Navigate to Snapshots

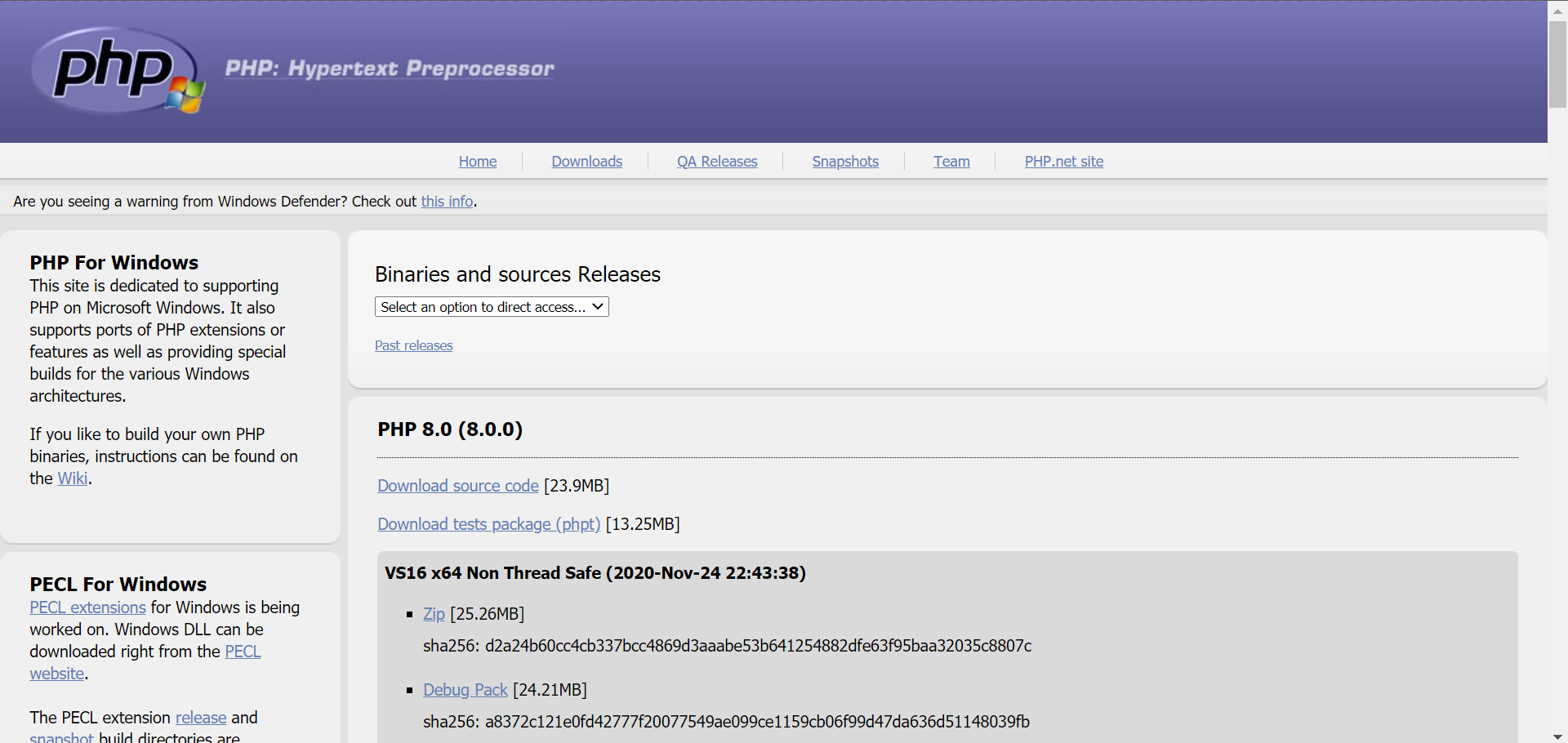[845, 162]
